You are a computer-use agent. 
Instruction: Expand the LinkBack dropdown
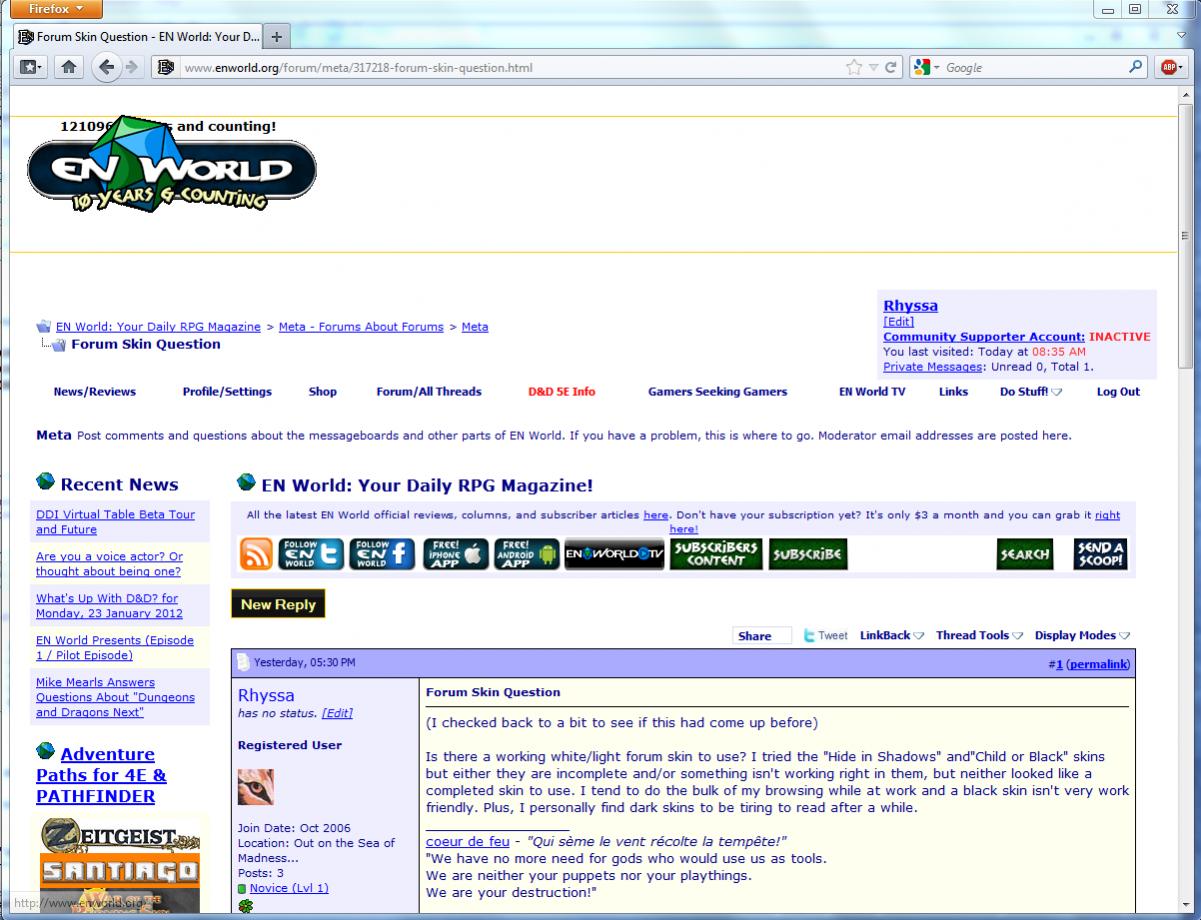tap(892, 635)
